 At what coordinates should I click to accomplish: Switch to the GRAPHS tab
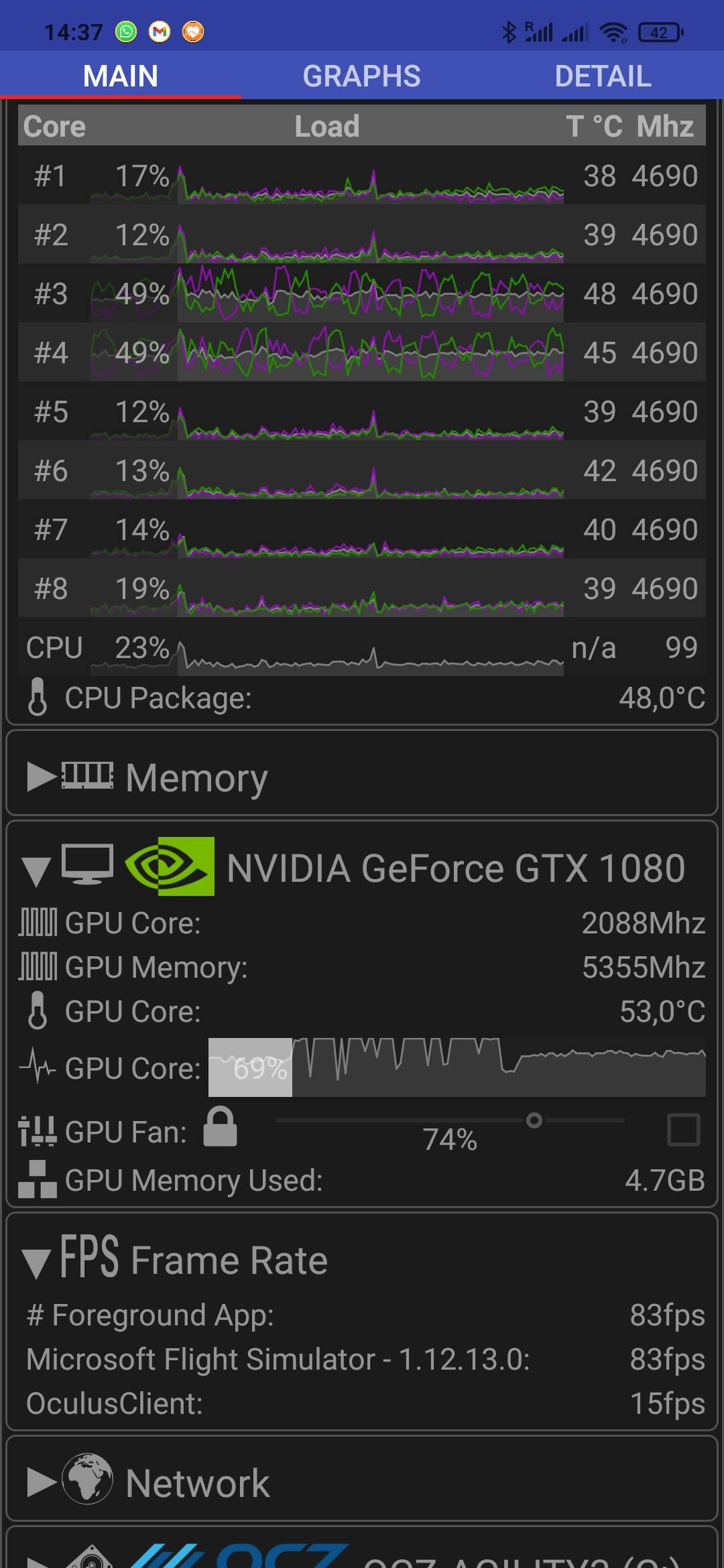(362, 76)
